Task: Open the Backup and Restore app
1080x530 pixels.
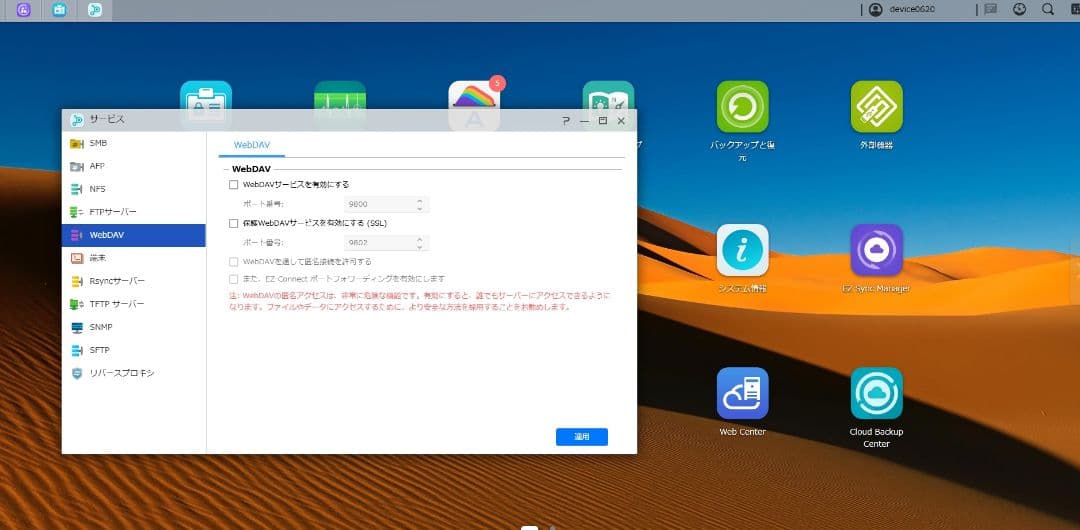Action: (742, 107)
